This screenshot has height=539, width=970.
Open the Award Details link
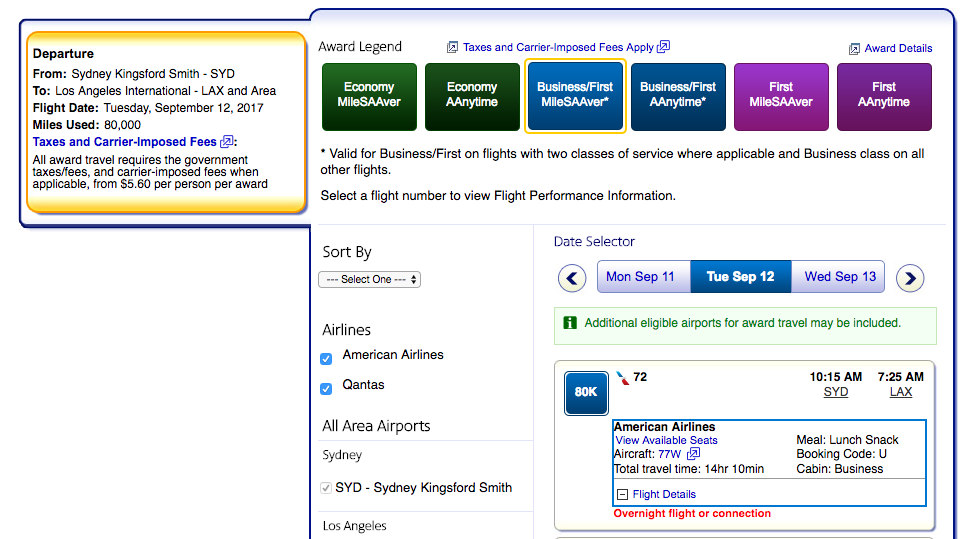[x=898, y=48]
